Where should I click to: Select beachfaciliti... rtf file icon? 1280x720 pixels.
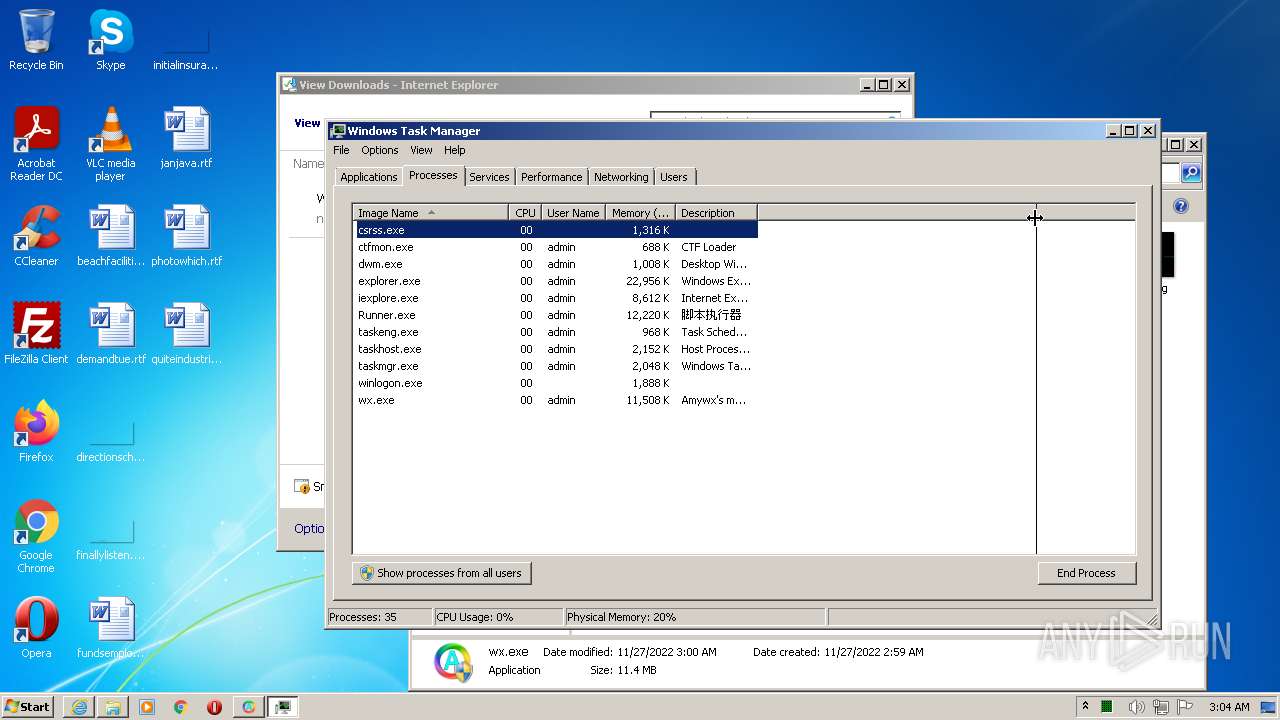pyautogui.click(x=110, y=236)
